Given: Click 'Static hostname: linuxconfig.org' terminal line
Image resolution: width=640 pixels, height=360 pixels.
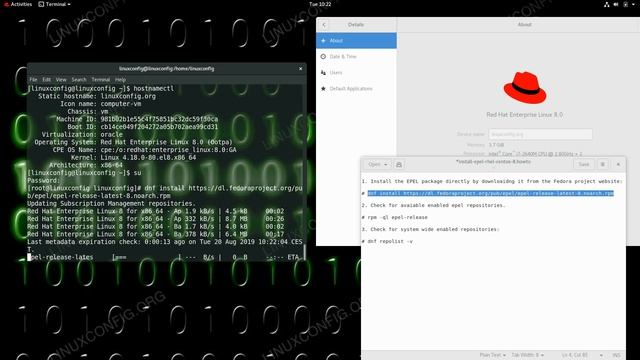Looking at the screenshot, I should coord(97,96).
